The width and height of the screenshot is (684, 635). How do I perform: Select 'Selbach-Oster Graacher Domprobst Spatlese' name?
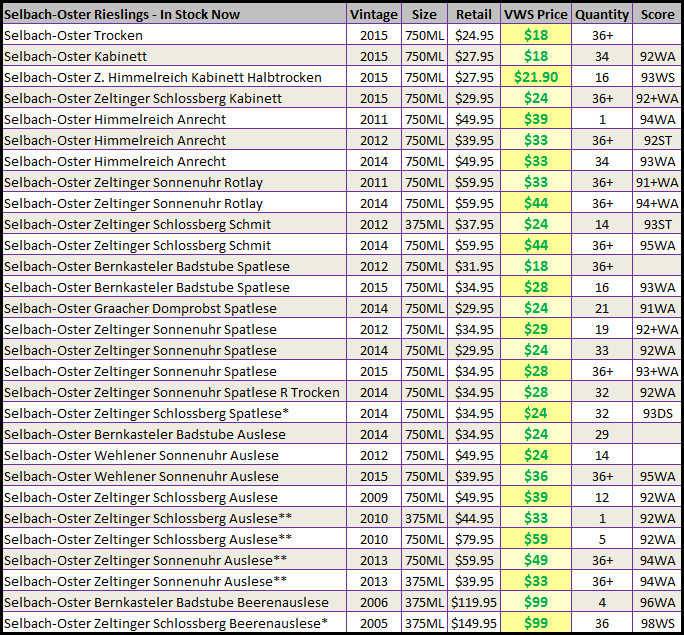(140, 308)
